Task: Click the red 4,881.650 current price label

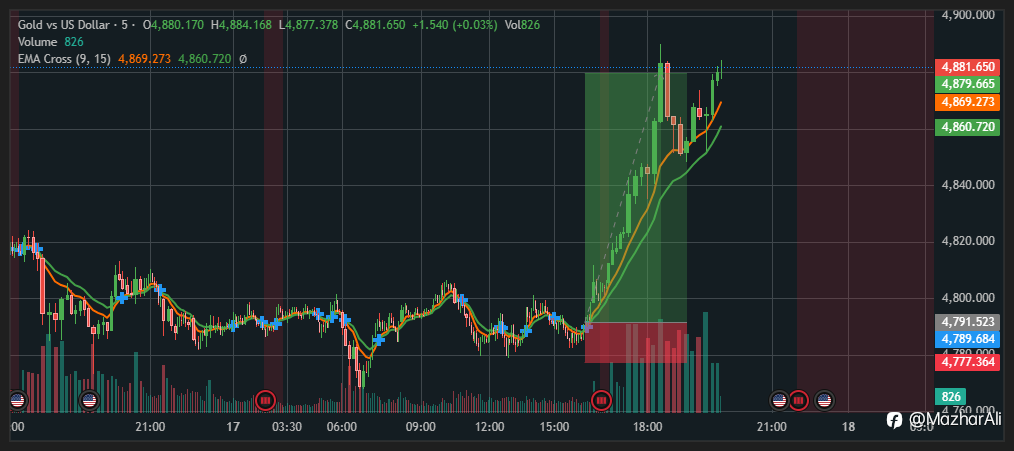Action: 967,67
